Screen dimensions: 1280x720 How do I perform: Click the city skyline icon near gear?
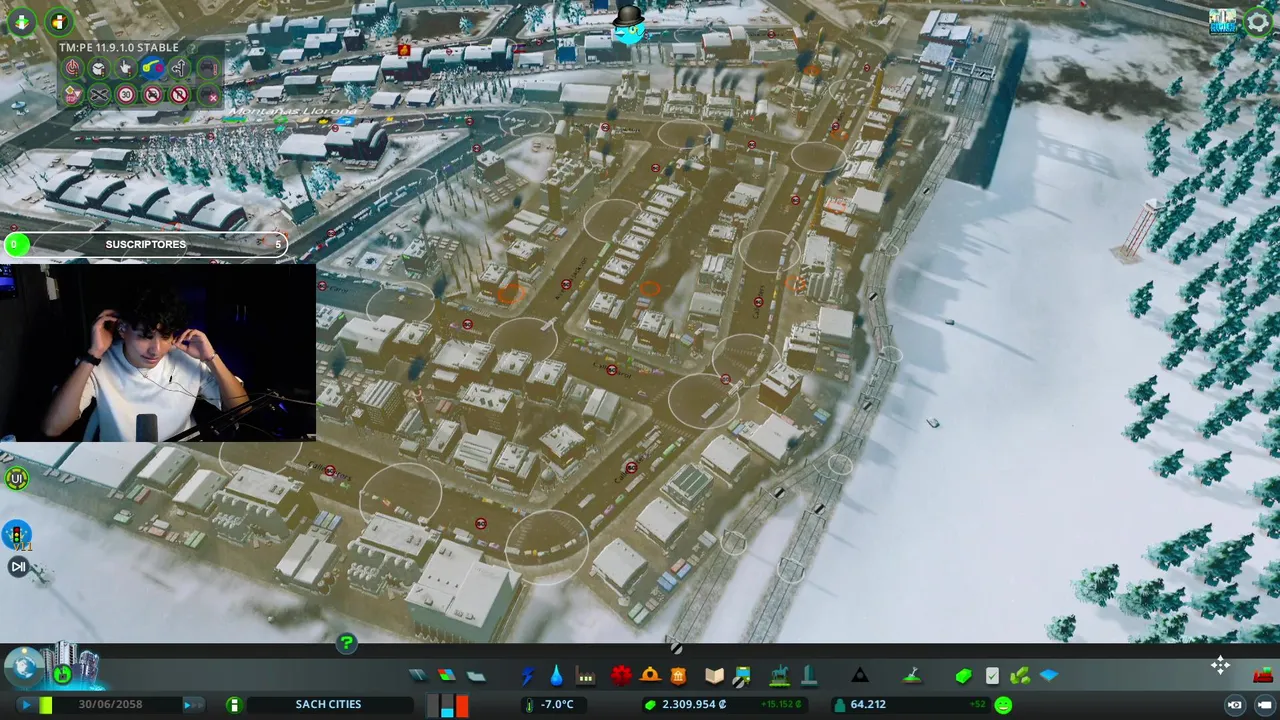1222,22
